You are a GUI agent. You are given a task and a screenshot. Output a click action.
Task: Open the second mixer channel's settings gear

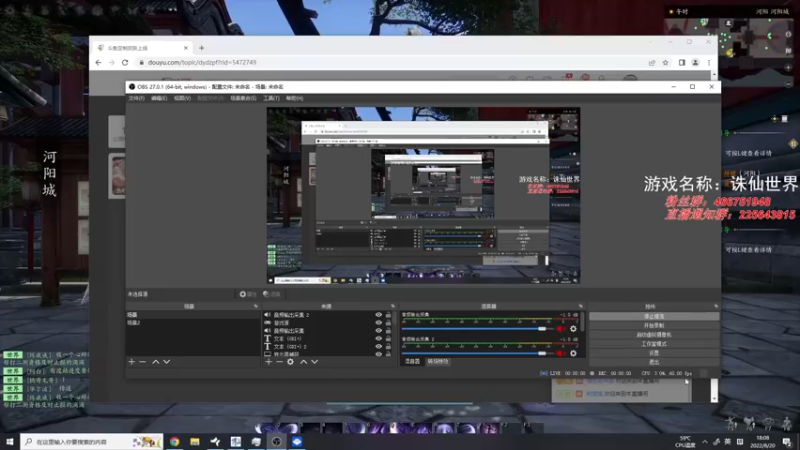click(x=573, y=353)
